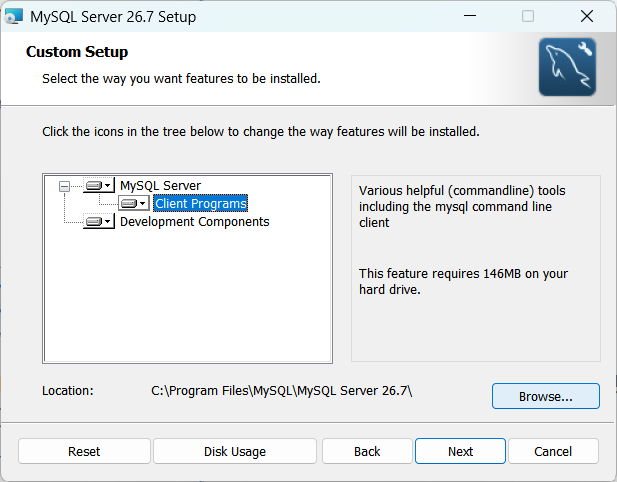Click the '146MB' disk requirement text
This screenshot has width=617, height=482.
click(x=502, y=273)
